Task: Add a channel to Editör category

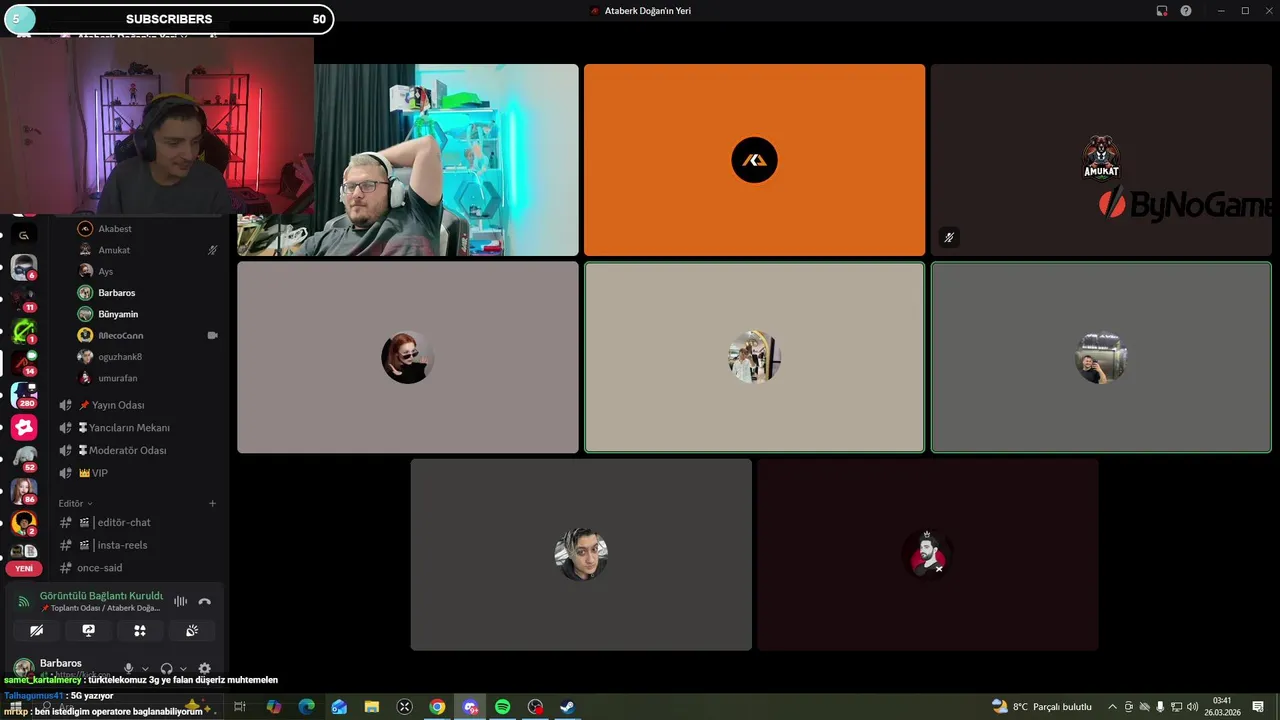Action: 212,503
